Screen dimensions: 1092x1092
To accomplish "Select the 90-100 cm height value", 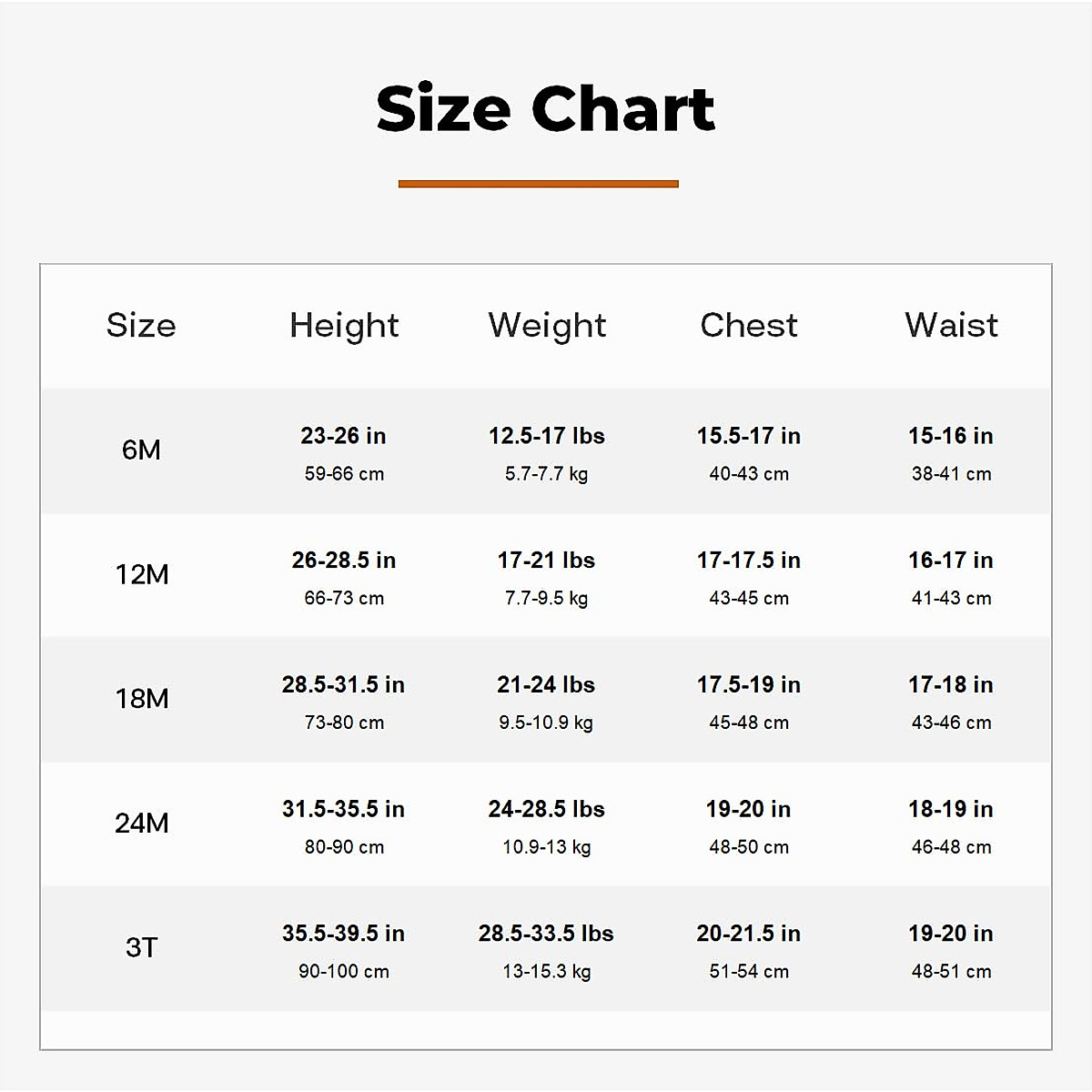I will [x=344, y=972].
